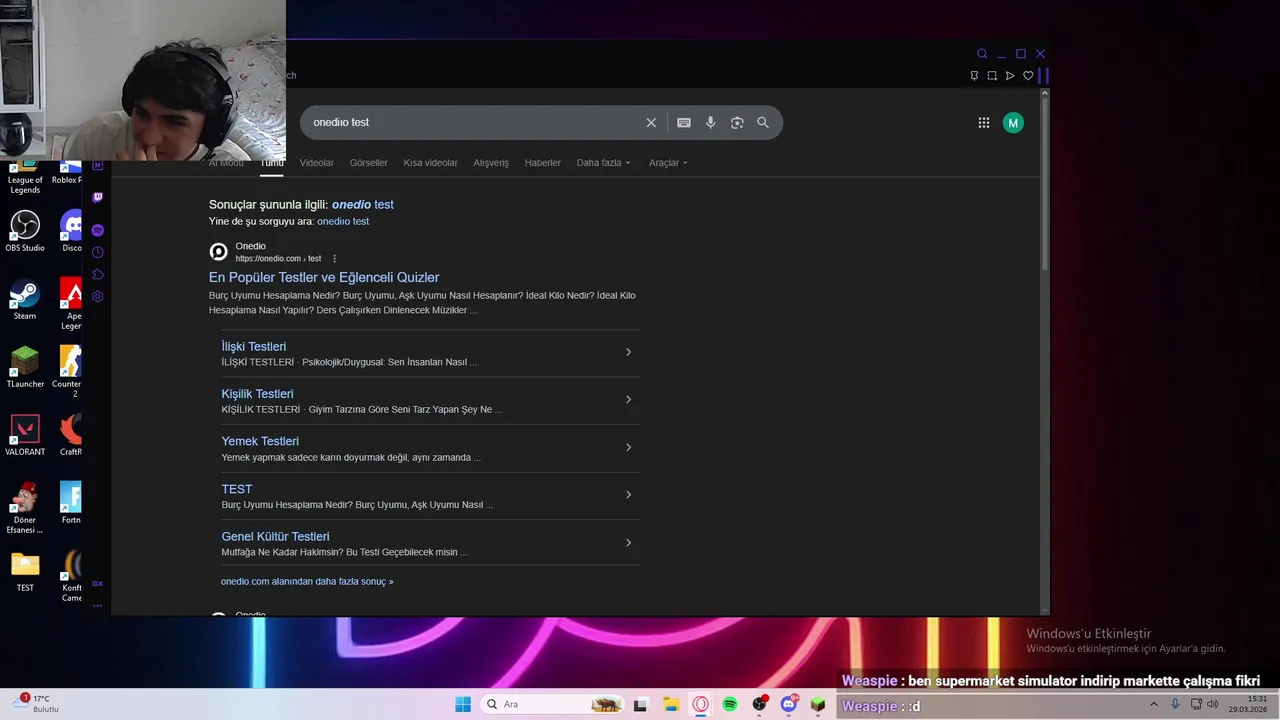Open File Explorer in the taskbar

click(671, 704)
